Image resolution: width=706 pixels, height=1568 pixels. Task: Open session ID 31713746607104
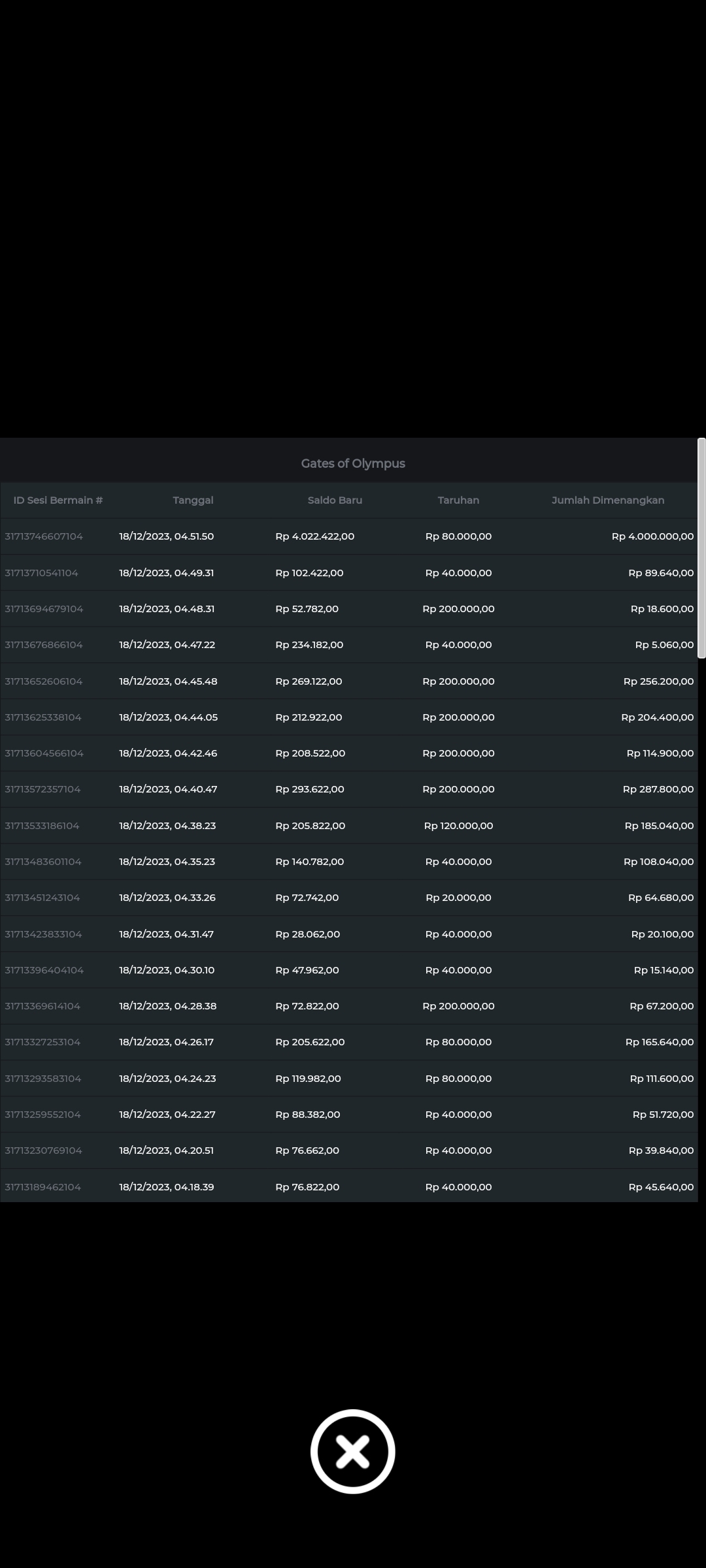tap(44, 536)
